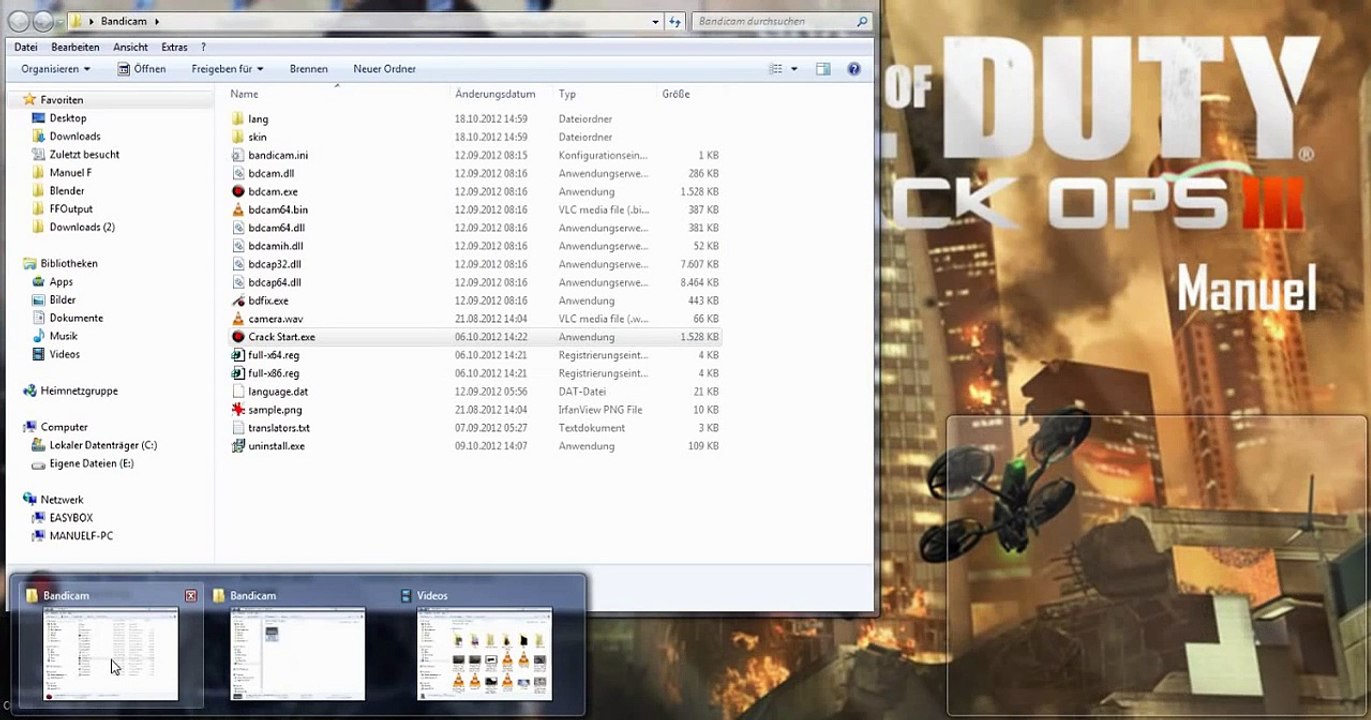
Task: Click the search magnifier icon
Action: (x=862, y=21)
